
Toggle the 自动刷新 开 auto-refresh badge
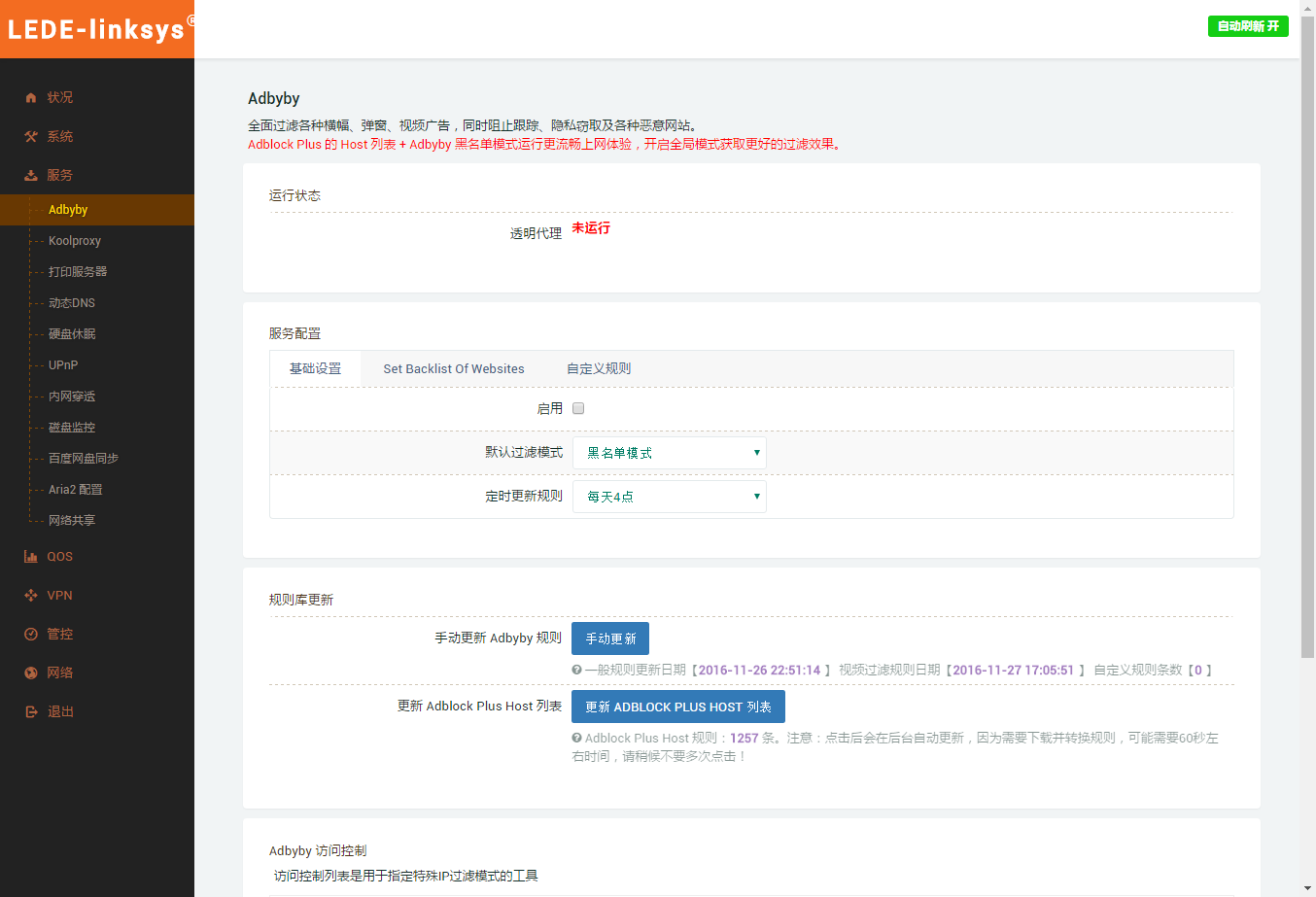coord(1248,26)
